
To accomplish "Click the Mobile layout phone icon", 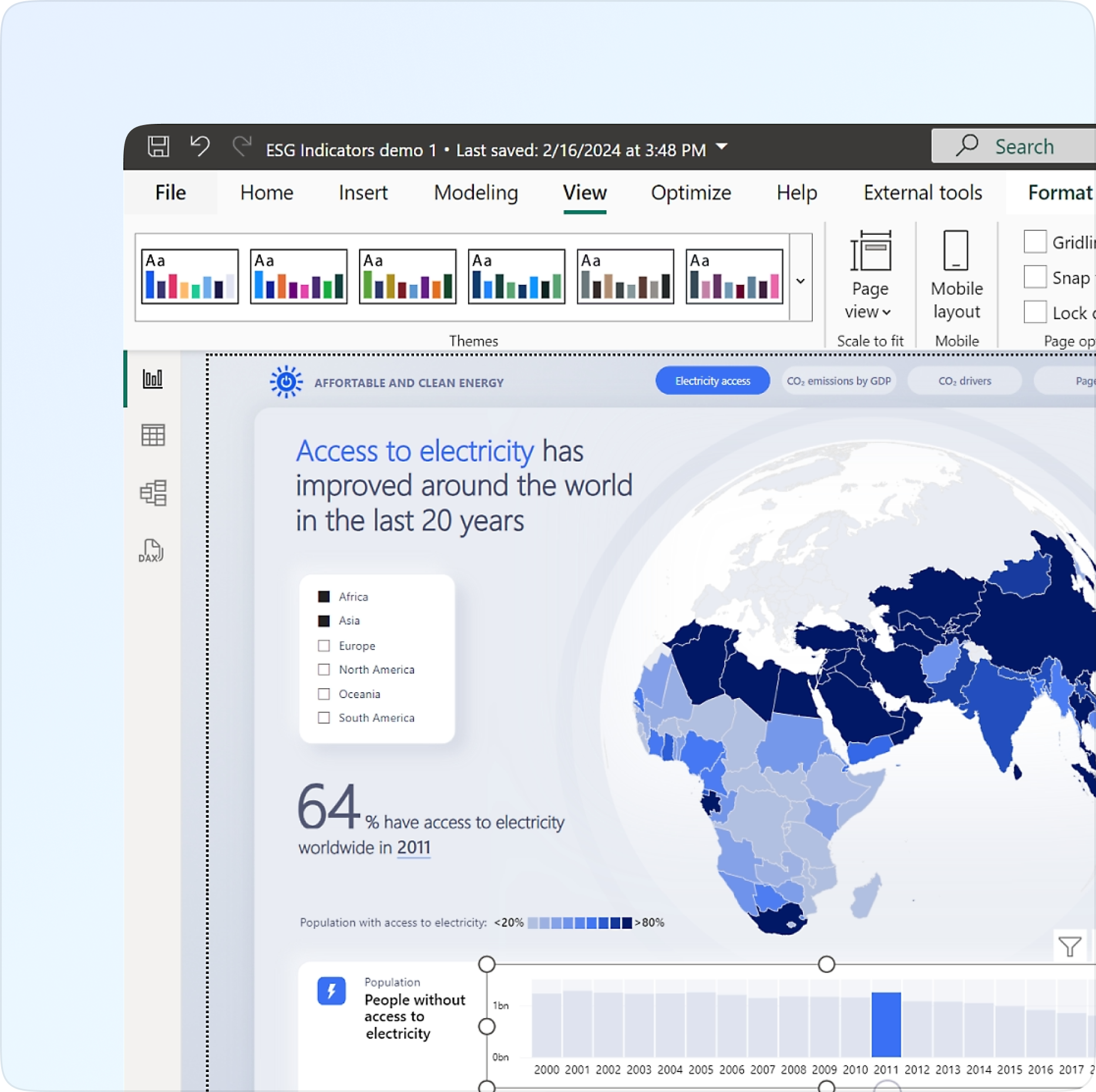I will [x=956, y=251].
